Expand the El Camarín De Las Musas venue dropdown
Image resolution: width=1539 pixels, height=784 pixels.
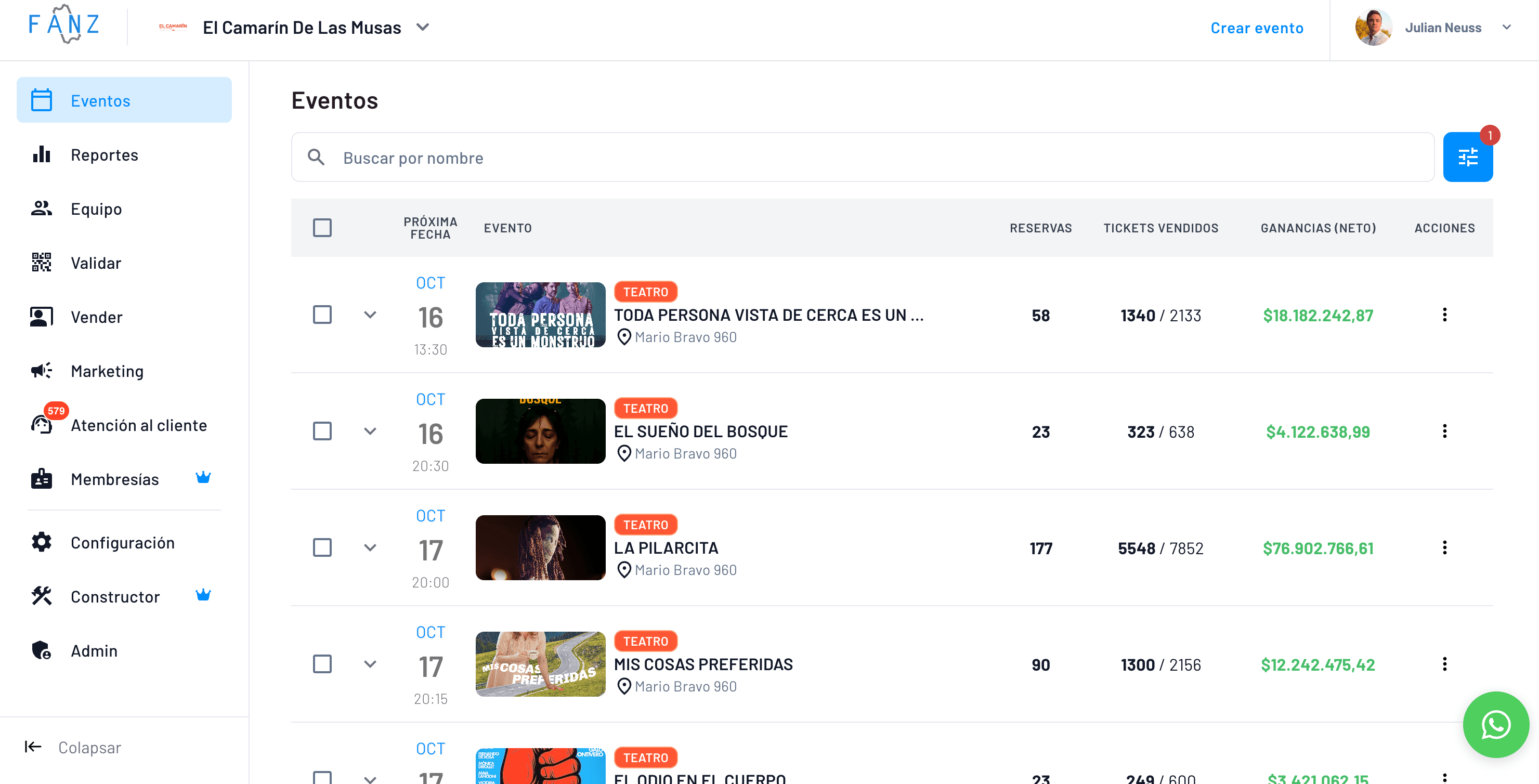coord(423,28)
